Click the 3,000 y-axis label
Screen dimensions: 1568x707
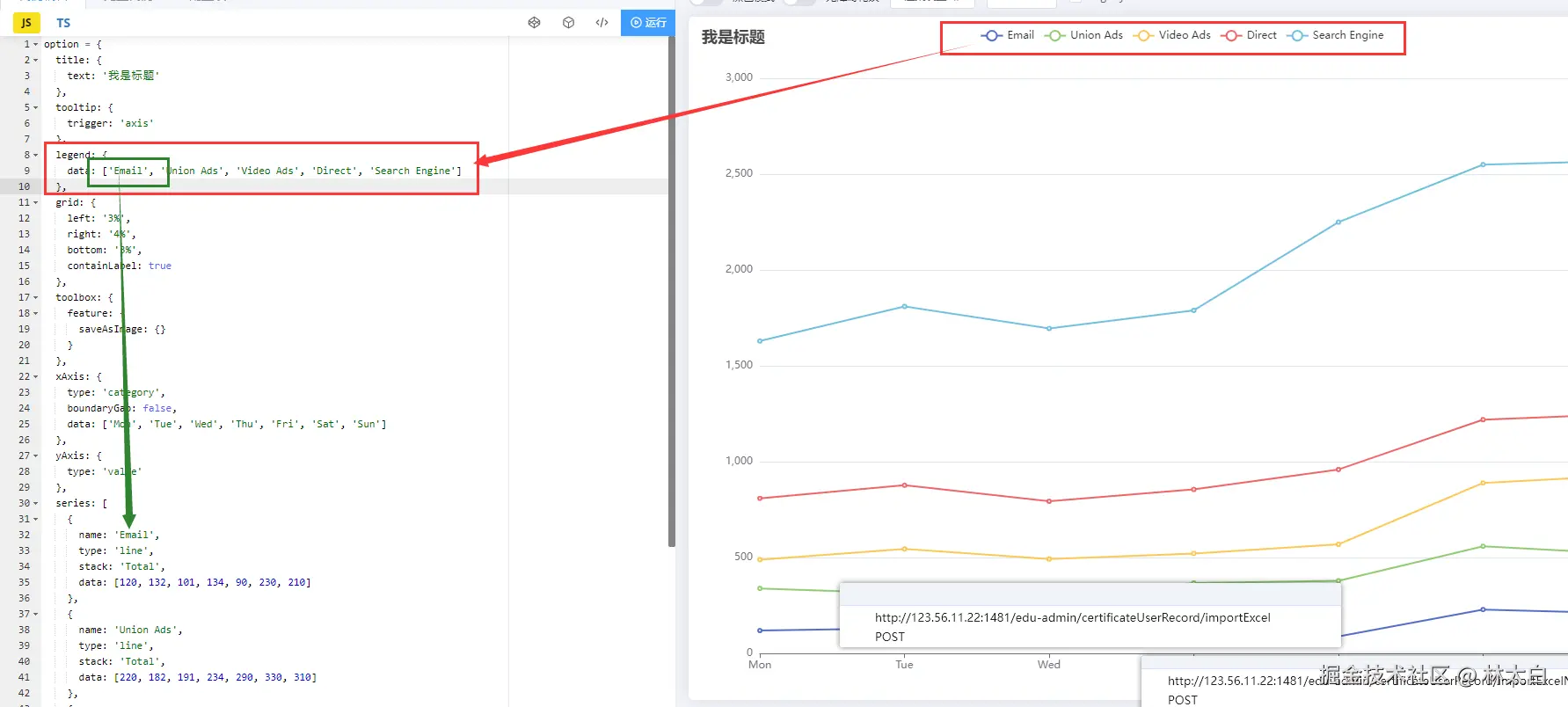[x=739, y=77]
